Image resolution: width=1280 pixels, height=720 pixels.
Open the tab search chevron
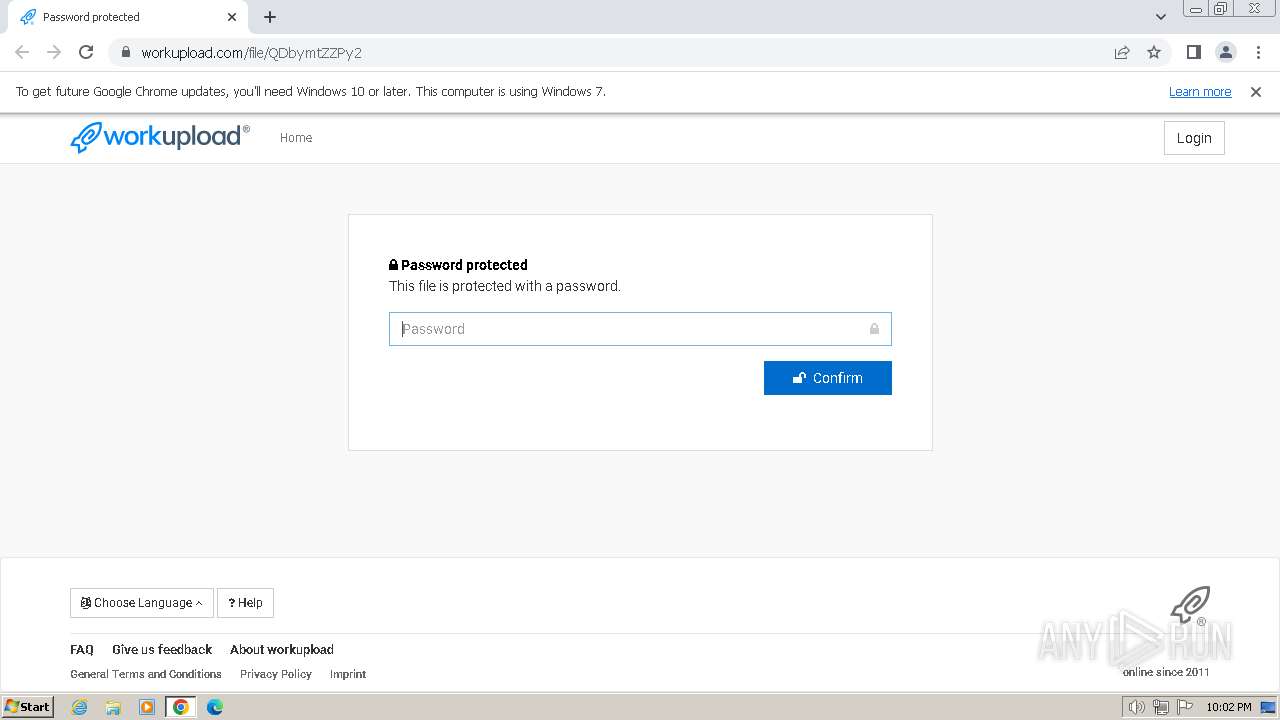pos(1160,17)
